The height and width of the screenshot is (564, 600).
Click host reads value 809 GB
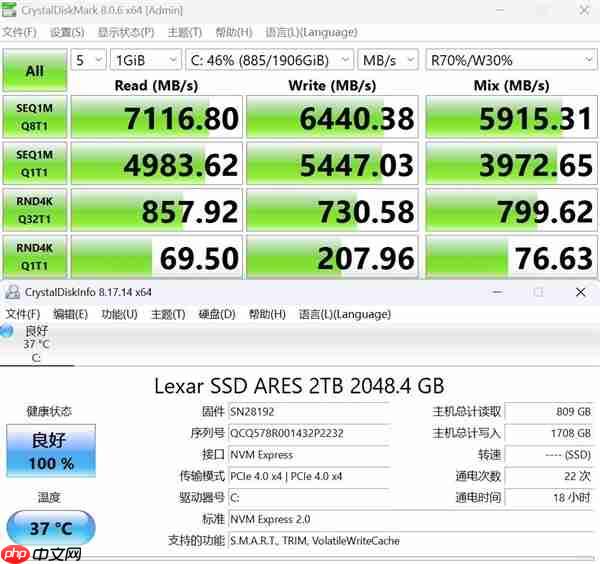coord(549,412)
